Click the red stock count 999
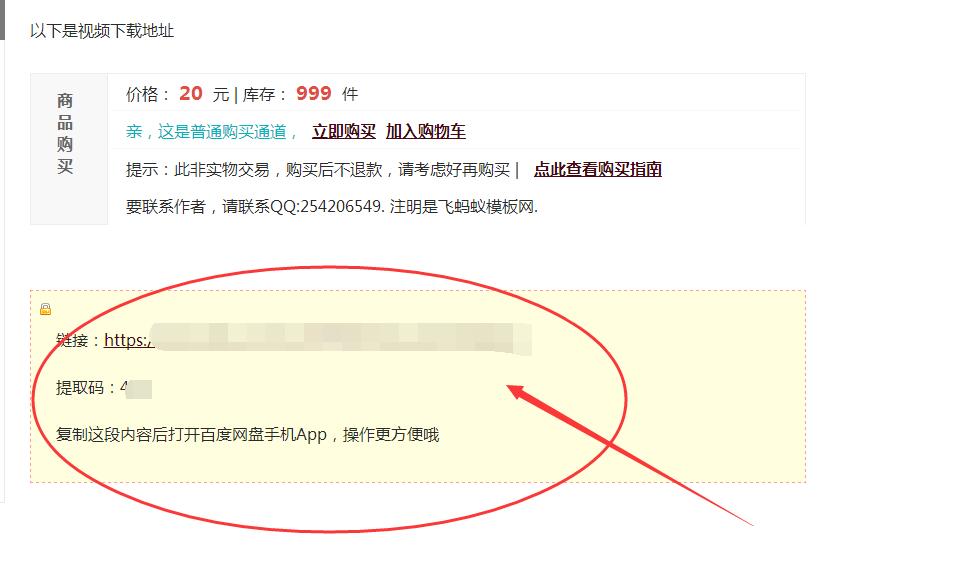This screenshot has width=968, height=567. (x=314, y=94)
